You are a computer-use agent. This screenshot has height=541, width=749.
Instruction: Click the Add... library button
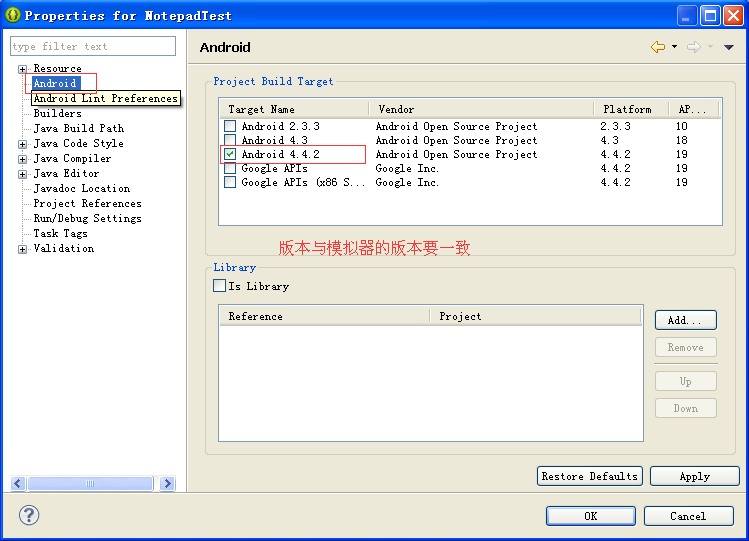coord(685,320)
